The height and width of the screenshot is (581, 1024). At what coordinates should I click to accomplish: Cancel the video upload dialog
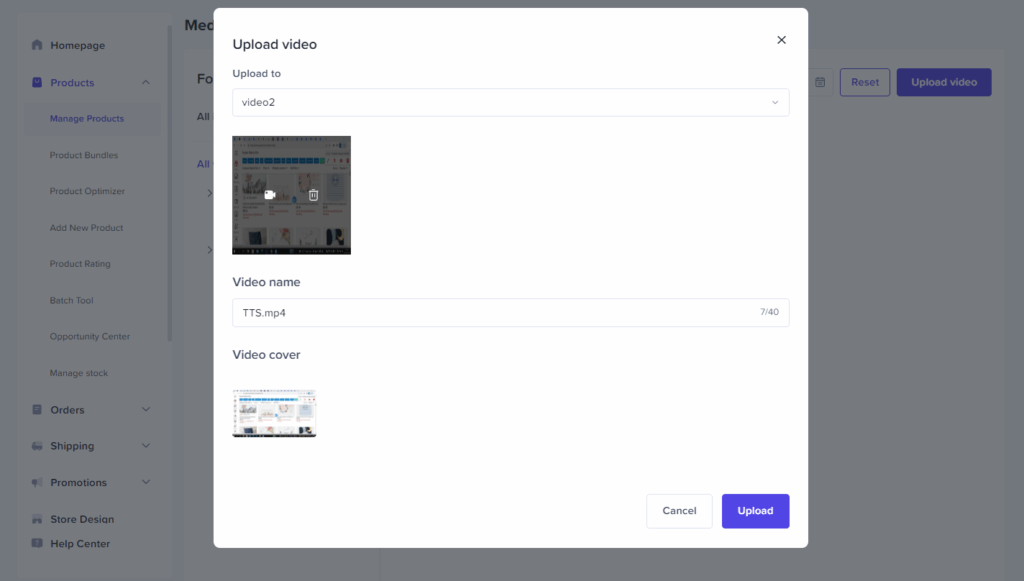coord(679,510)
